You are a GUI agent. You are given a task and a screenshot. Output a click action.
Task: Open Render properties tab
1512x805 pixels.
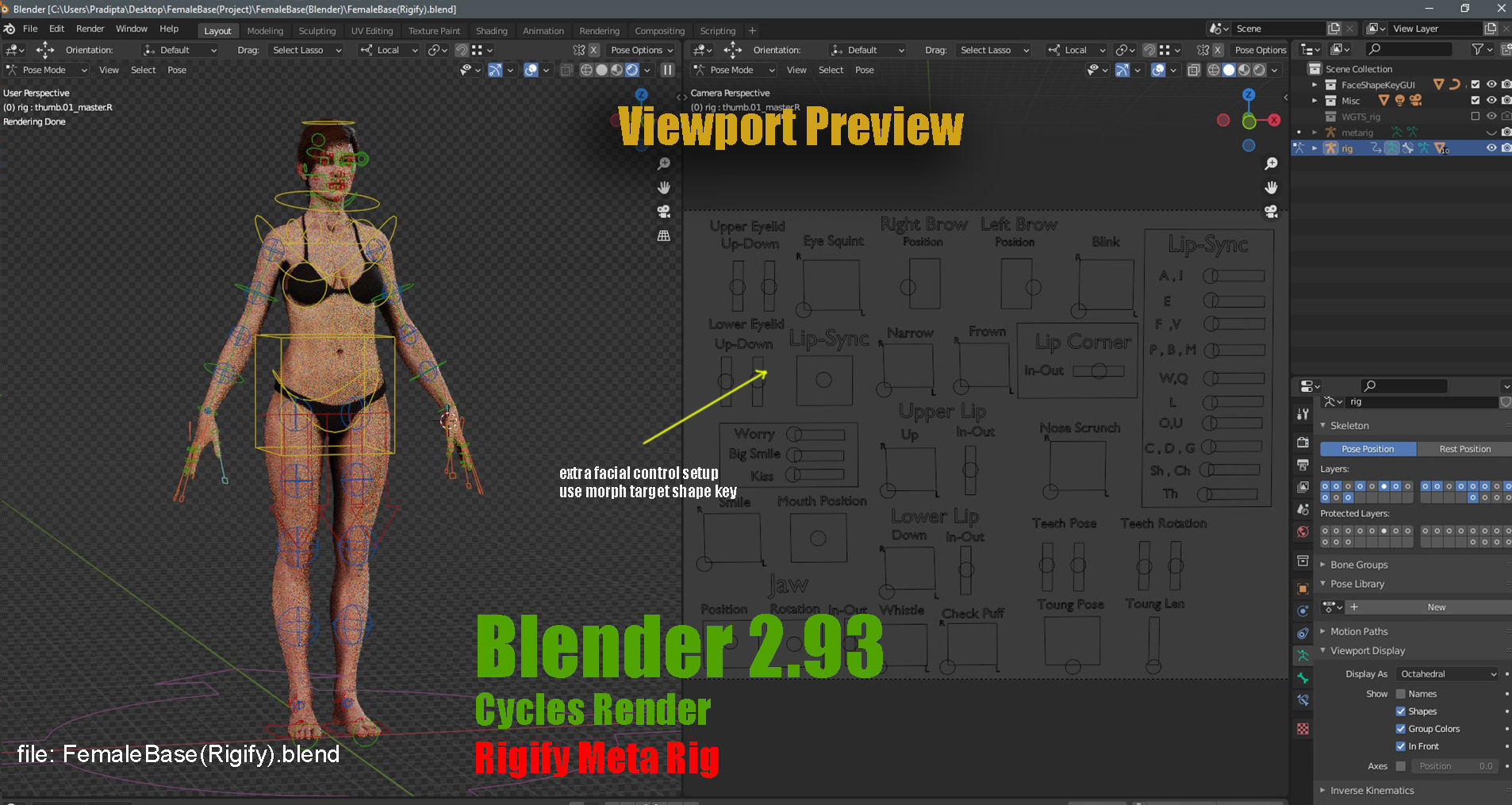1303,443
